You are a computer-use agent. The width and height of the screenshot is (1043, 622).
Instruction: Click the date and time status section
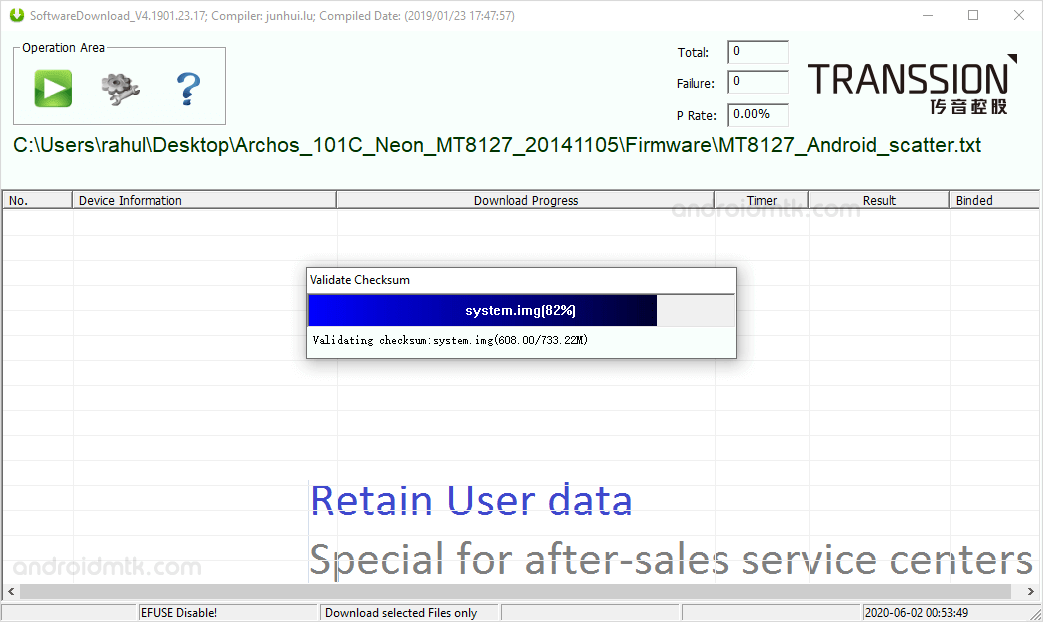(916, 611)
